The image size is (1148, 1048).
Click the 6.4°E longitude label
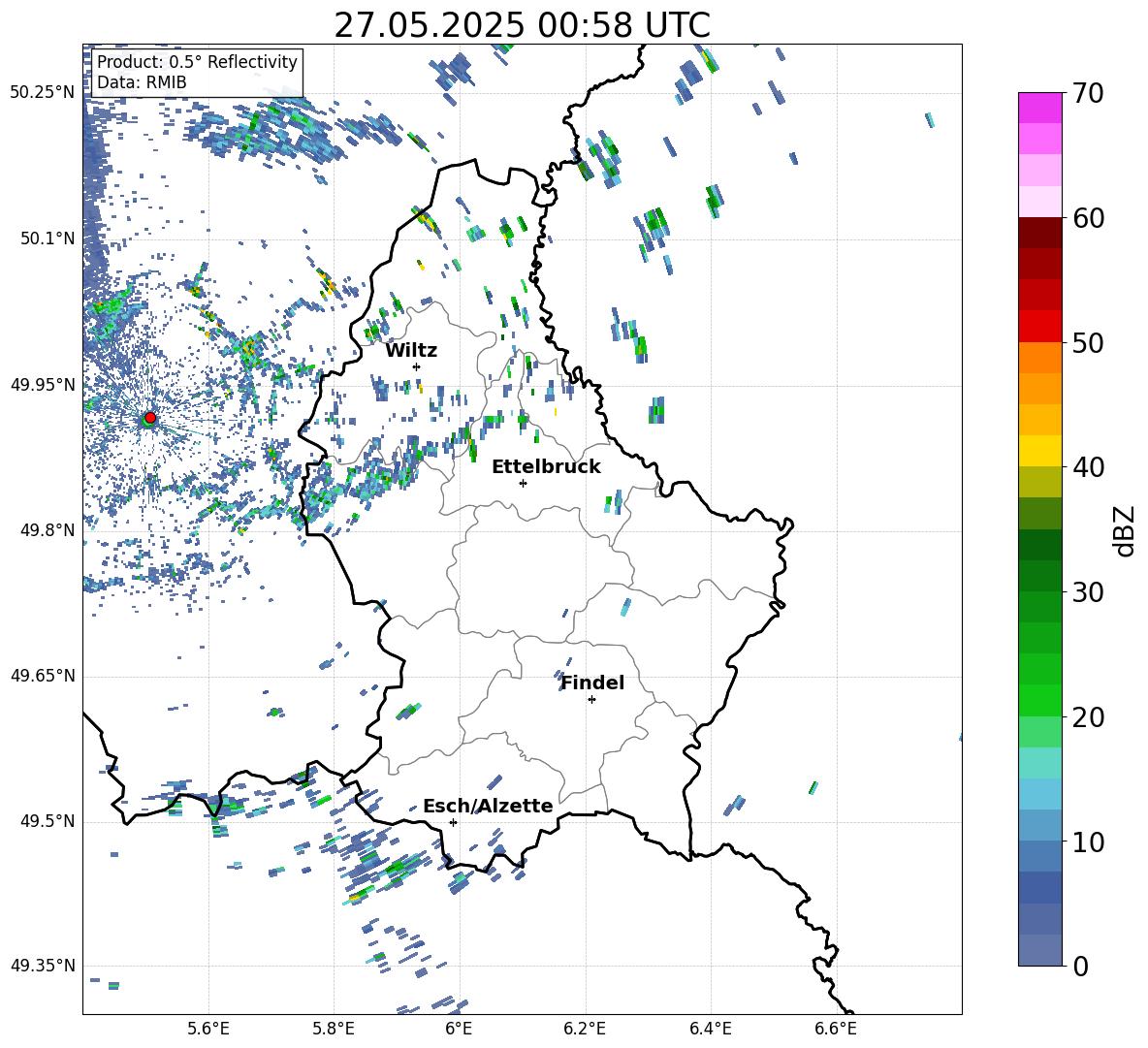click(x=710, y=1029)
